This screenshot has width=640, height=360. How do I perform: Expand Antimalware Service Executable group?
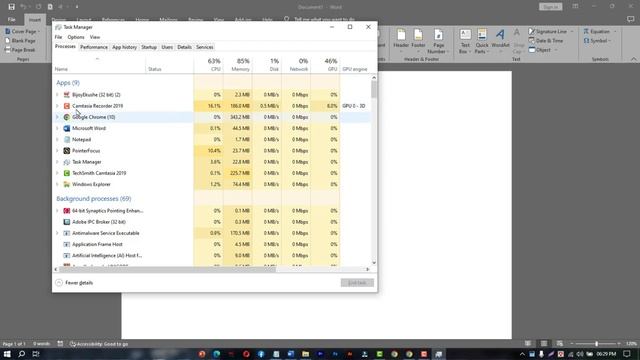coord(57,233)
